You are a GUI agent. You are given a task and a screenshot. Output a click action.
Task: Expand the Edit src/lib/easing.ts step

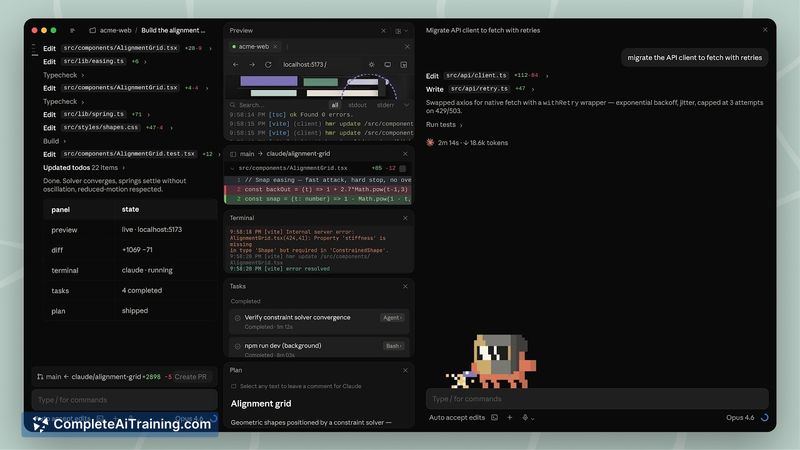(145, 62)
